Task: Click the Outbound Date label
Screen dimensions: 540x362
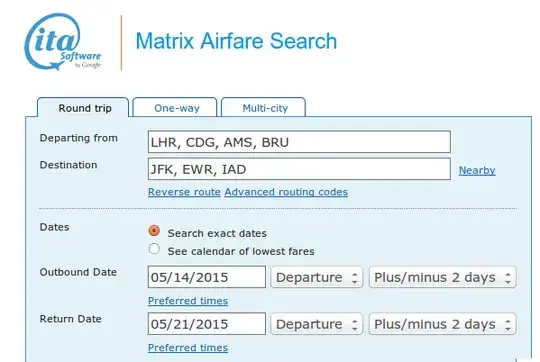Action: pos(78,272)
